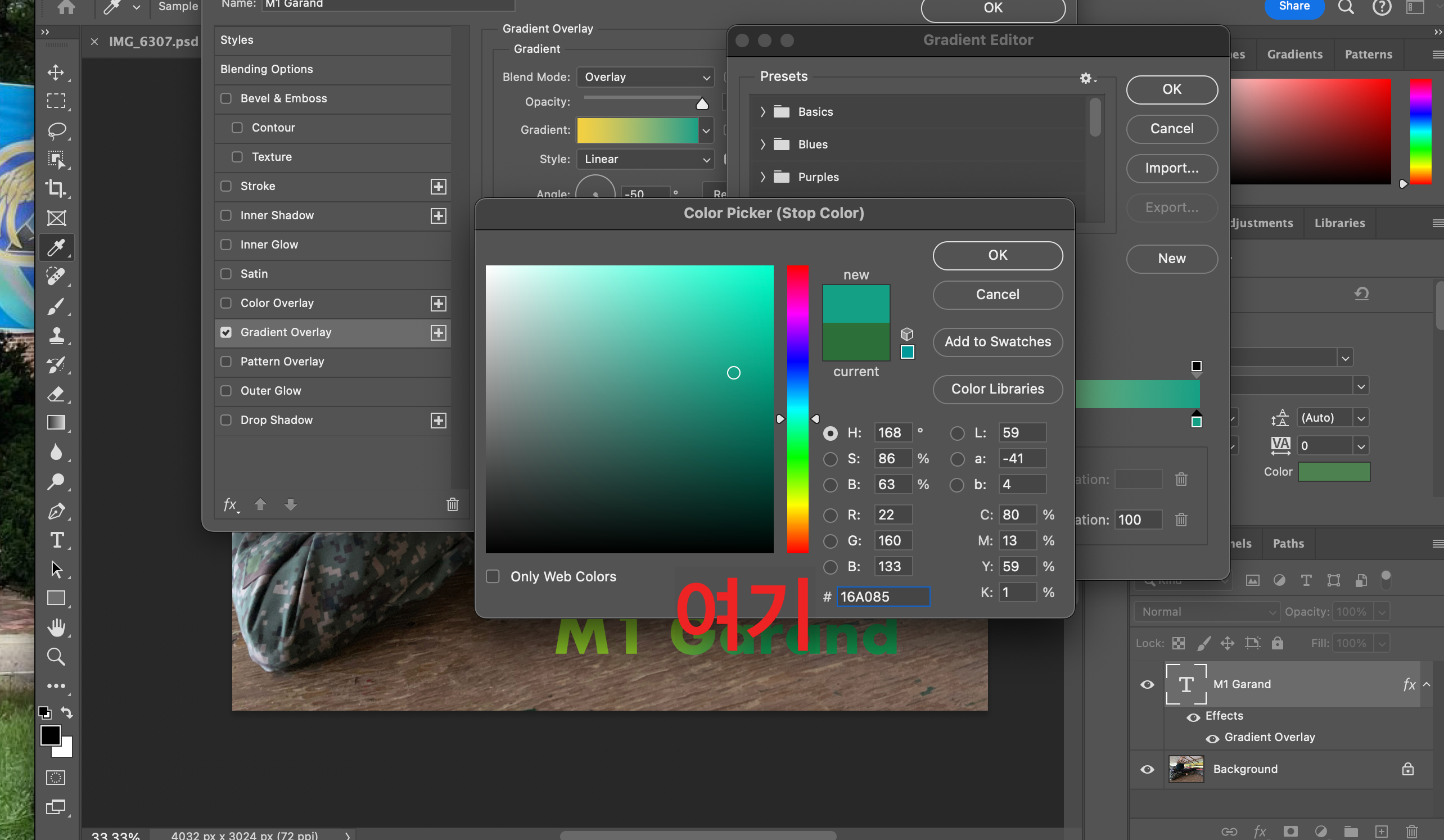Select the R channel radio button
1444x840 pixels.
point(830,515)
